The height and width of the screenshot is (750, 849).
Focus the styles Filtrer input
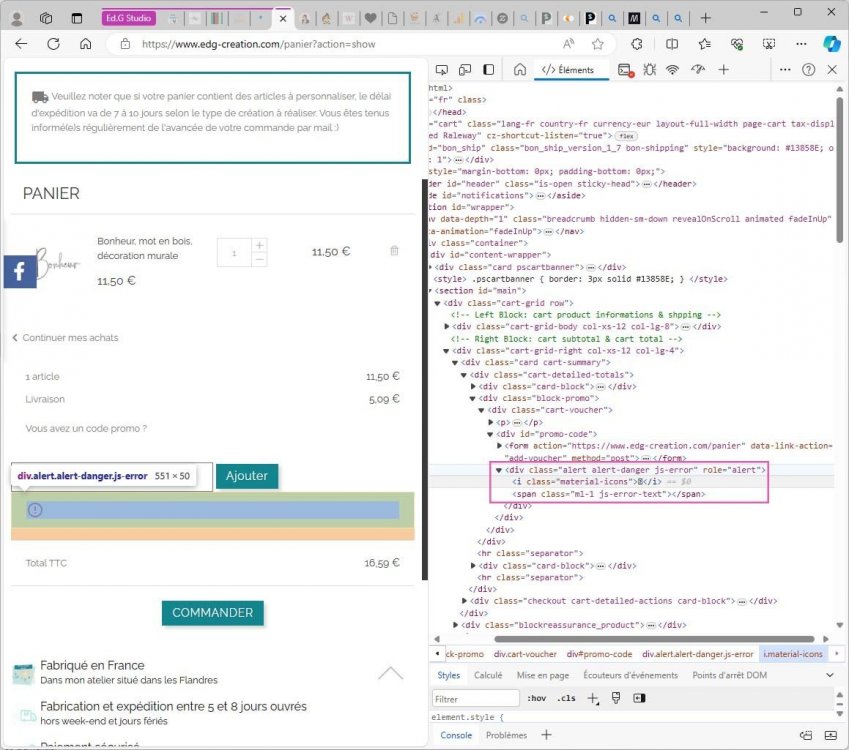tap(476, 699)
